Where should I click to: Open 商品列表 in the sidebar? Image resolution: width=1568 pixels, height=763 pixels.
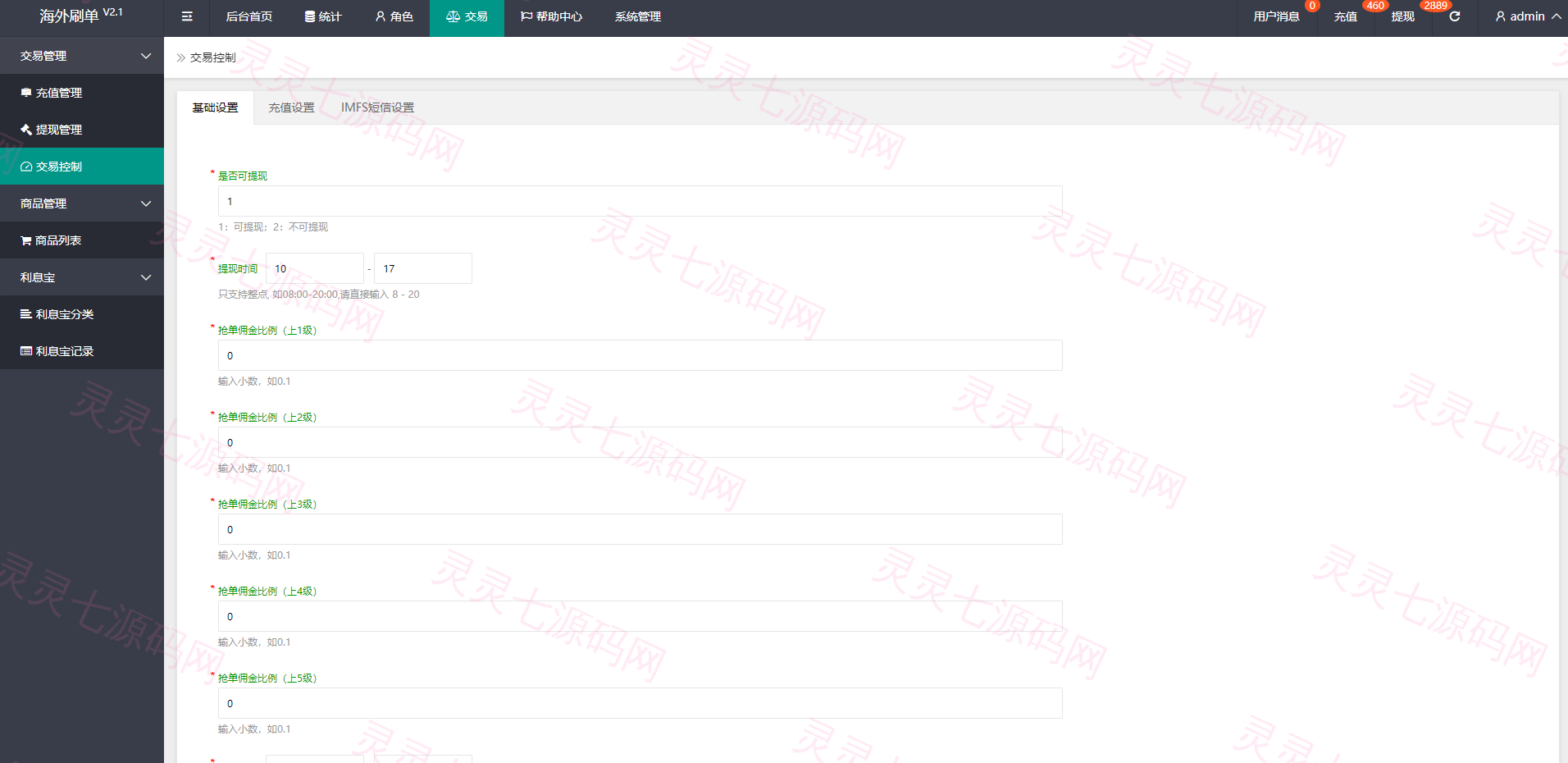click(x=82, y=240)
